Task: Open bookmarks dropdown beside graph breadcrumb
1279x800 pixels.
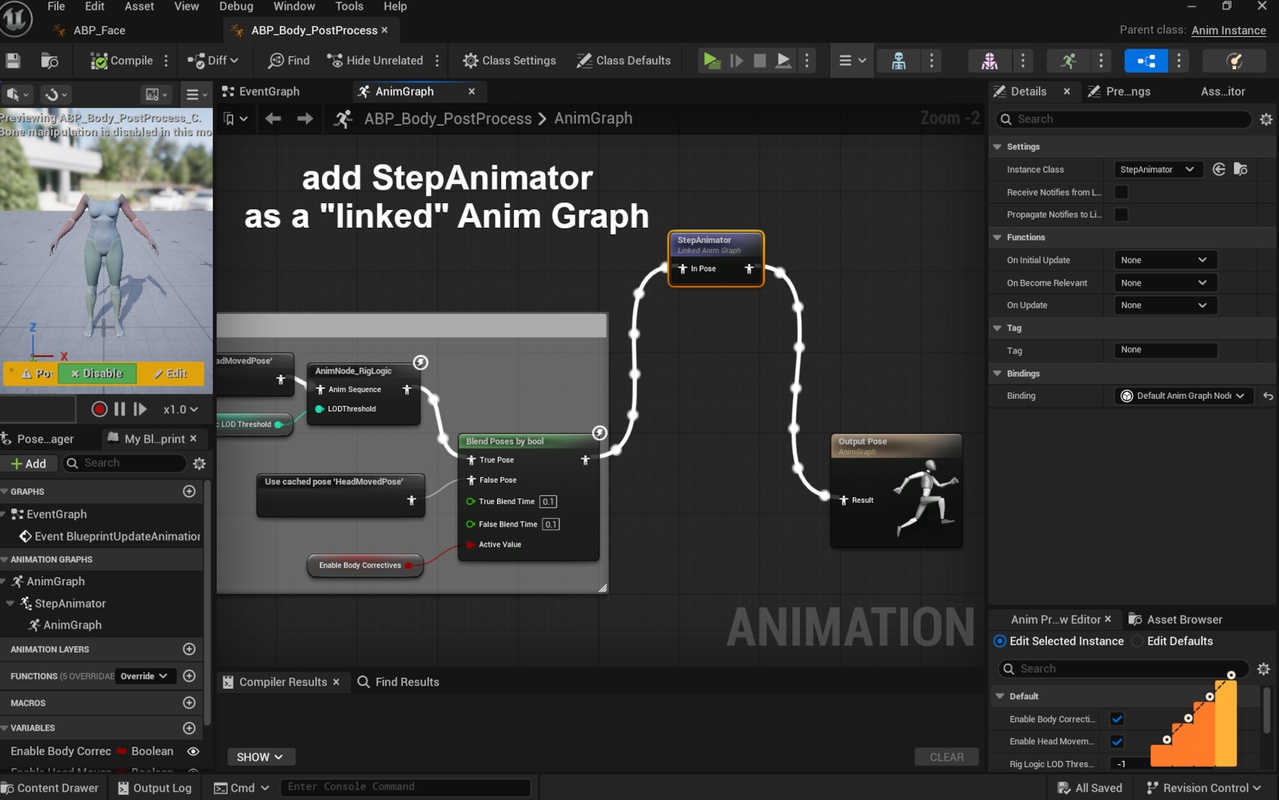Action: coord(236,119)
